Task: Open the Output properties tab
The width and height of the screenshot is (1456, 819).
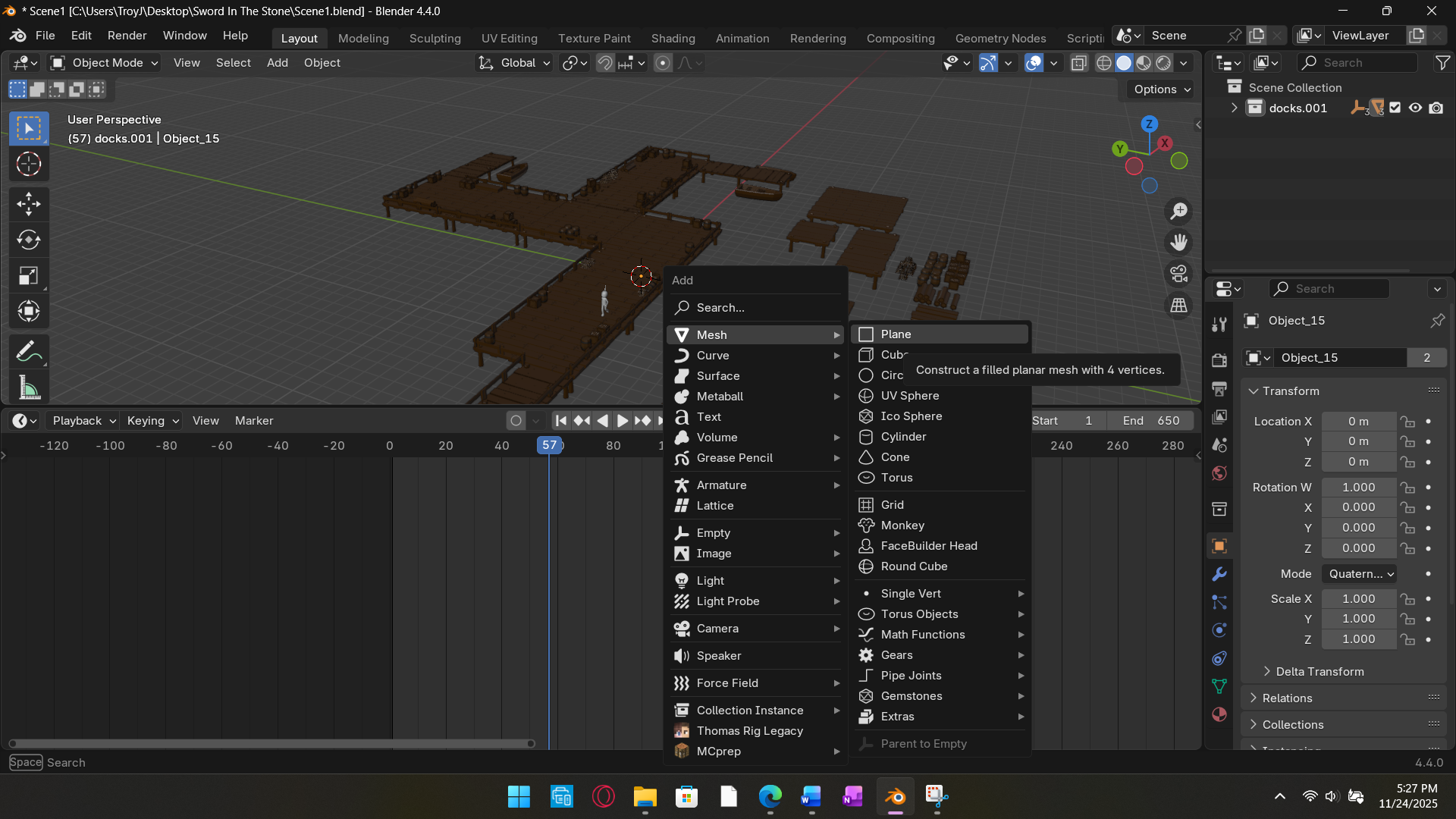Action: click(x=1219, y=388)
